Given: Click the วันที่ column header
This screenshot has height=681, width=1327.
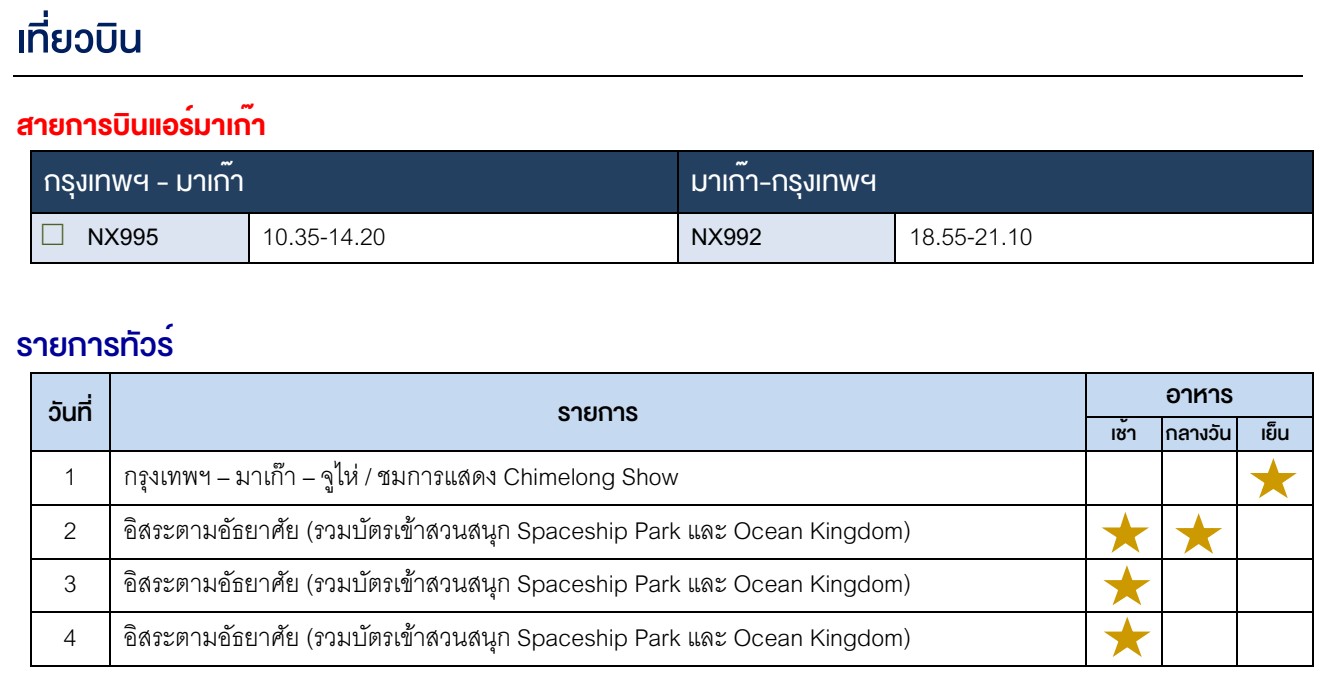Looking at the screenshot, I should click(x=71, y=412).
